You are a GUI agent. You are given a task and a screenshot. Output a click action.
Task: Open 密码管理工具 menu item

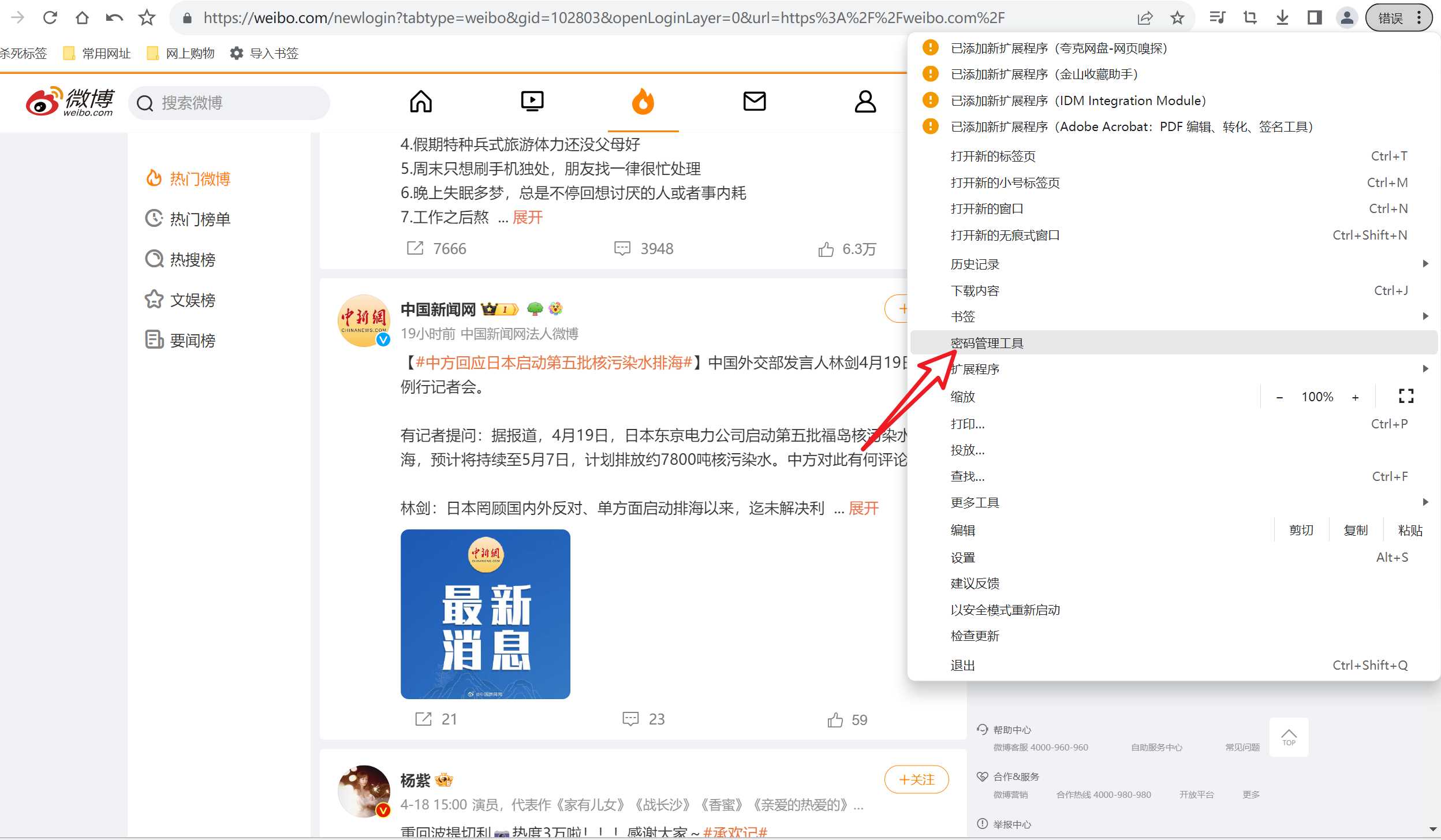1174,343
